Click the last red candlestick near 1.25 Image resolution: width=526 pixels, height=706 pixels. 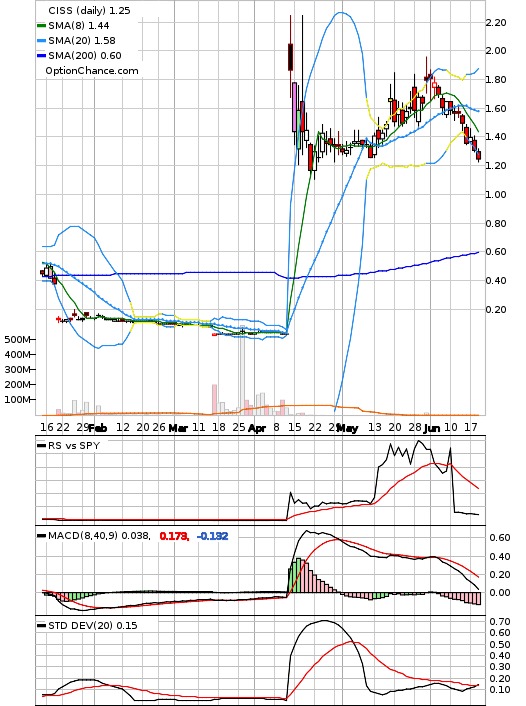[478, 155]
